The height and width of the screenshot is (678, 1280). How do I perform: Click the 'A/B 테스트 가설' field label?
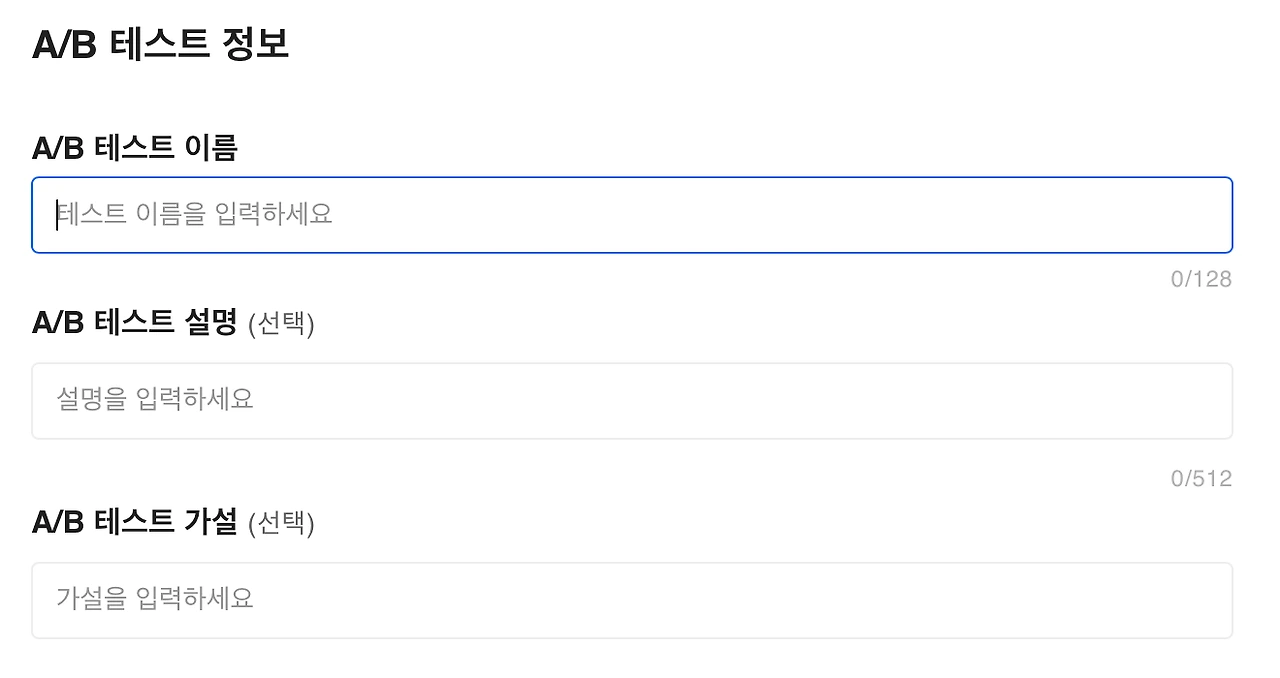click(x=134, y=522)
